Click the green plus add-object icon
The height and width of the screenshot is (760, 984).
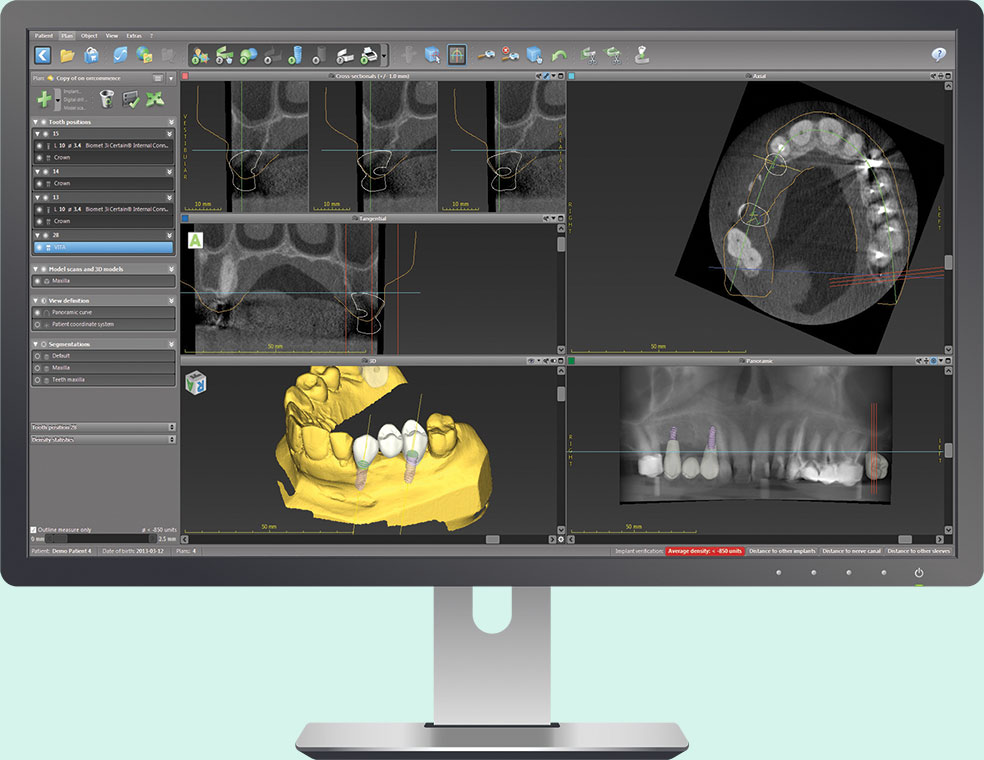coord(45,98)
